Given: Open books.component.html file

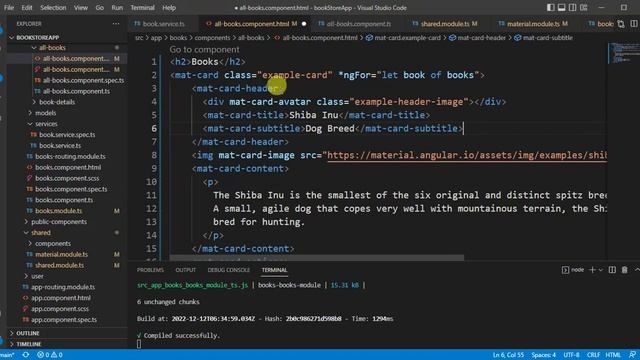Looking at the screenshot, I should (68, 167).
